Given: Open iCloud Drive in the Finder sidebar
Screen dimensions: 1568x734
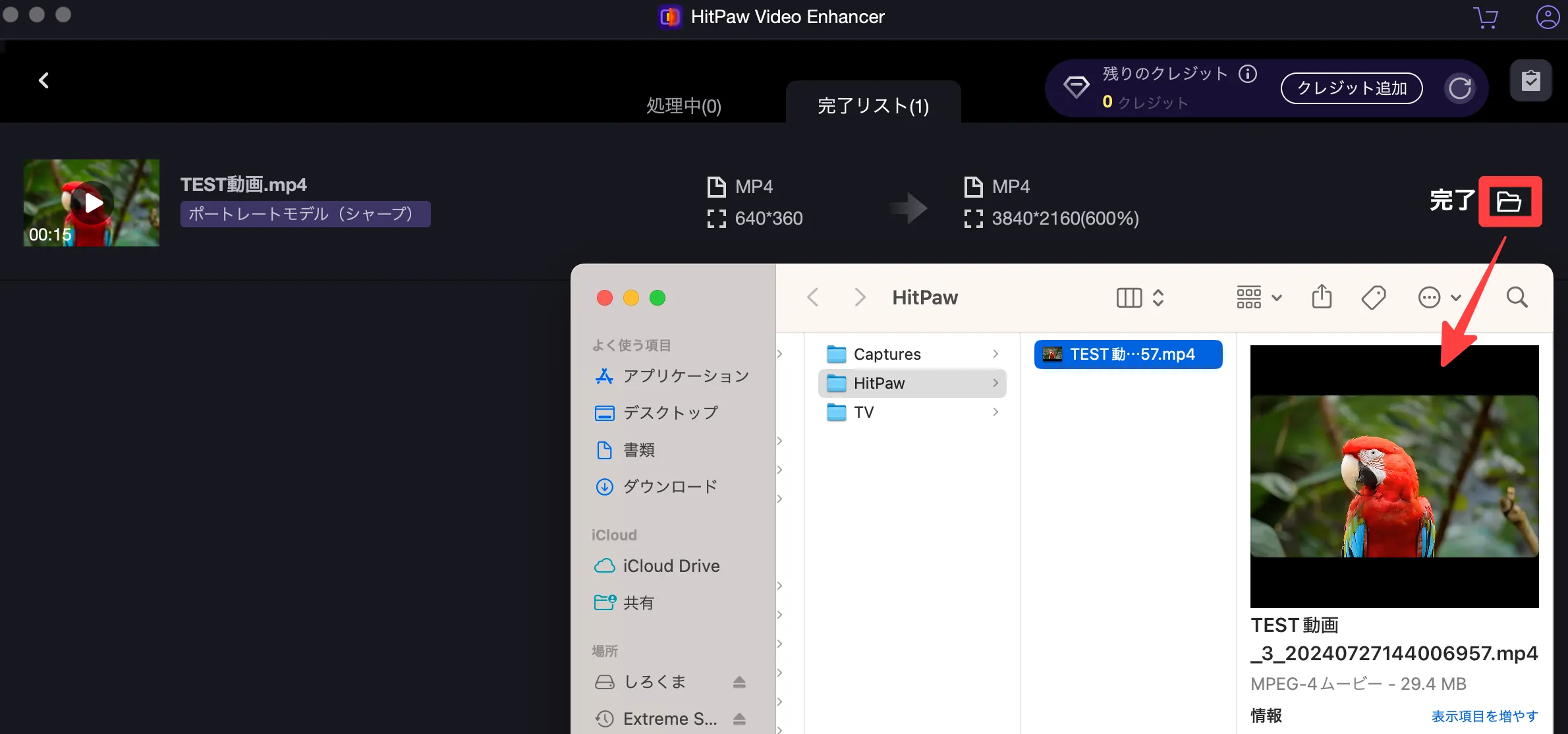Looking at the screenshot, I should tap(657, 566).
